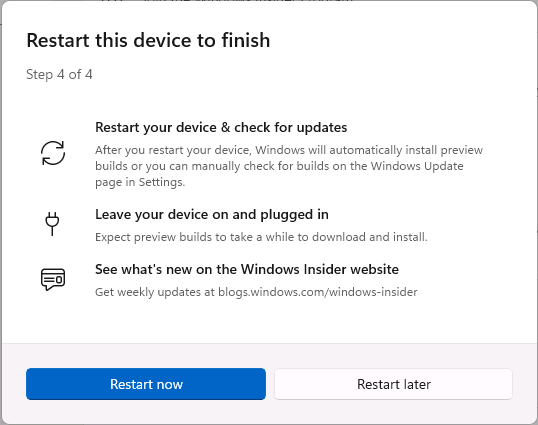Click "Leave your device on and plugged in" heading
The height and width of the screenshot is (425, 538).
click(x=212, y=215)
